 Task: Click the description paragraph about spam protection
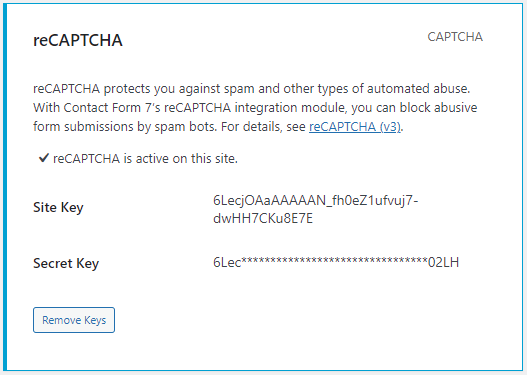[x=255, y=108]
